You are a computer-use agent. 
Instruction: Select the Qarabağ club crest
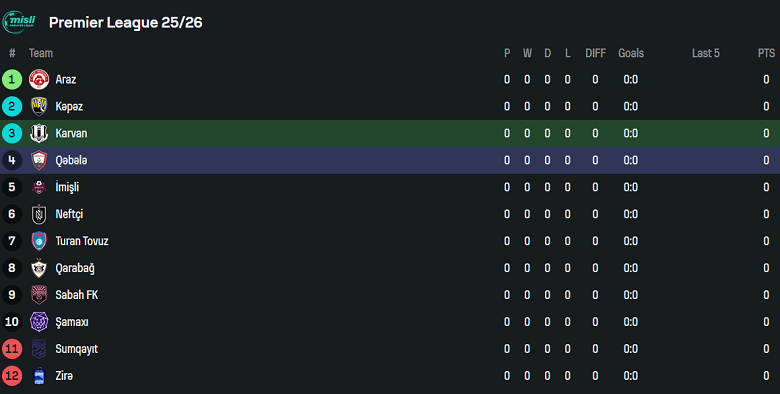(39, 268)
